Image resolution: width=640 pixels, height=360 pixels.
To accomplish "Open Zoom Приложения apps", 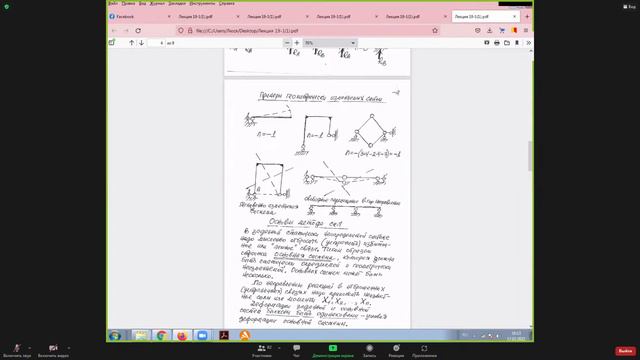I will 424,351.
